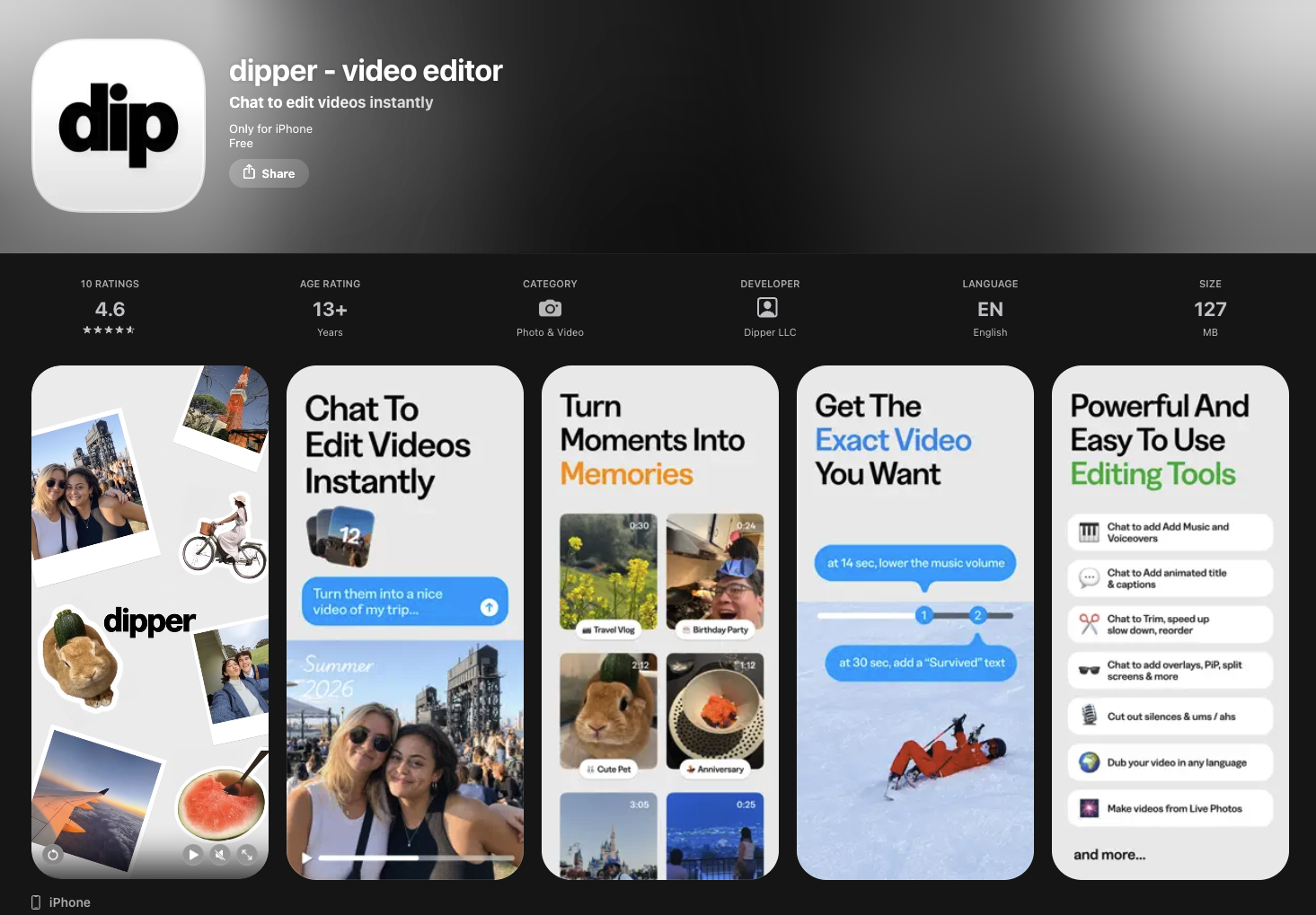The width and height of the screenshot is (1316, 915).
Task: Open the Dipper LLC developer profile icon
Action: 768,308
